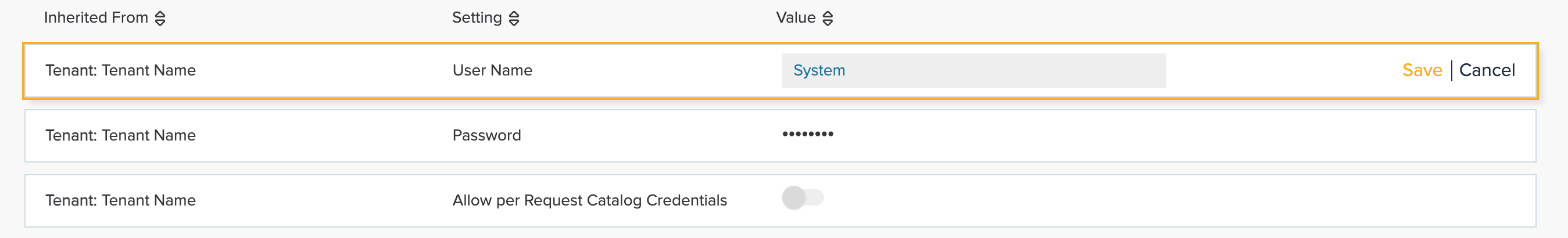Select tenant cell in Catalog Credentials row
Viewport: 1568px width, 238px height.
(120, 200)
